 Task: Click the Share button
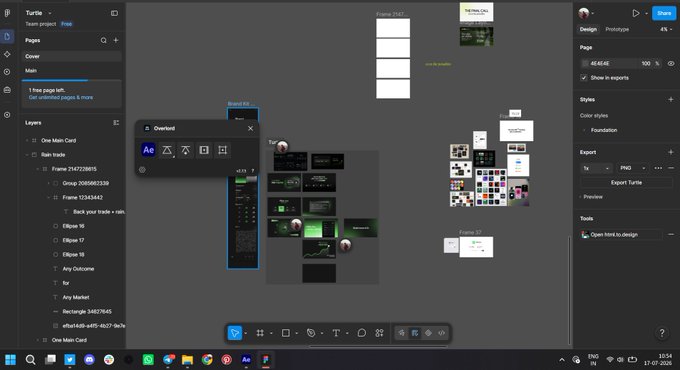[x=664, y=13]
